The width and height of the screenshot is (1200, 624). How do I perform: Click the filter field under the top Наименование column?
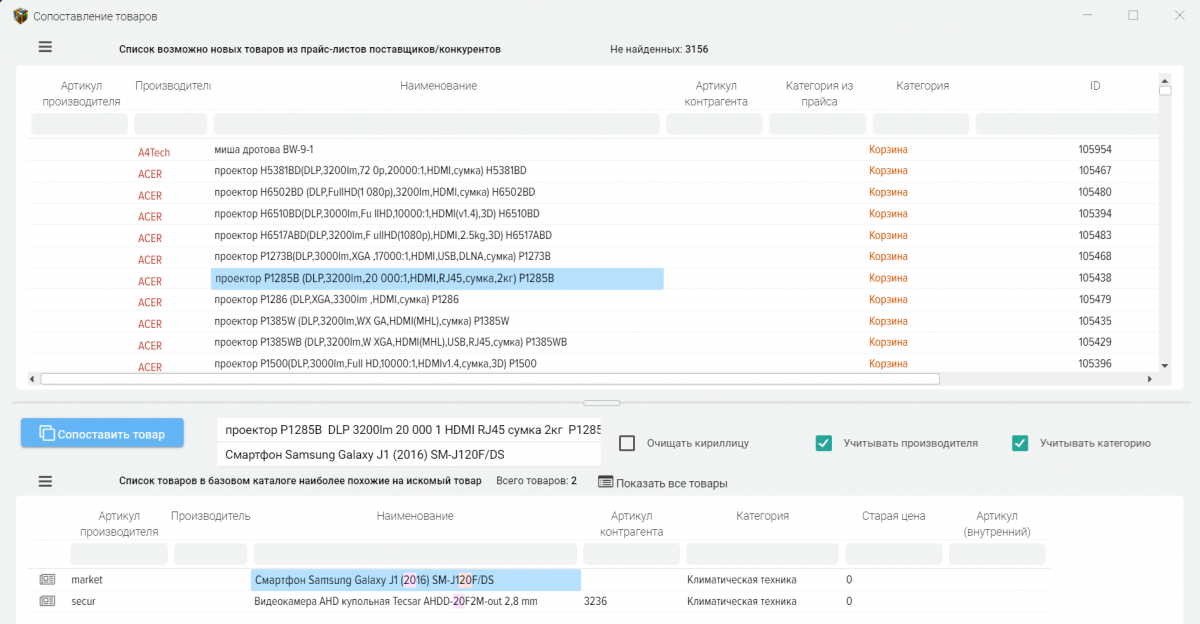click(x=437, y=124)
